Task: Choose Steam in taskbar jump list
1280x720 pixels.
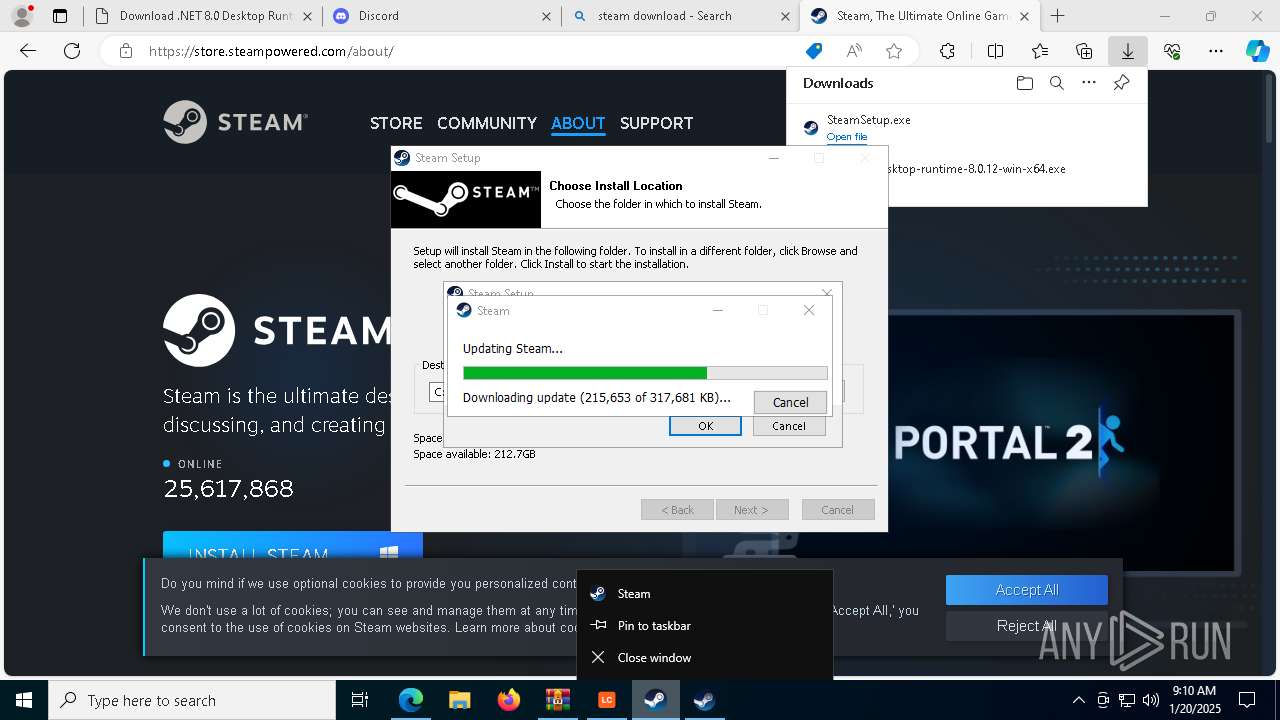Action: point(705,593)
